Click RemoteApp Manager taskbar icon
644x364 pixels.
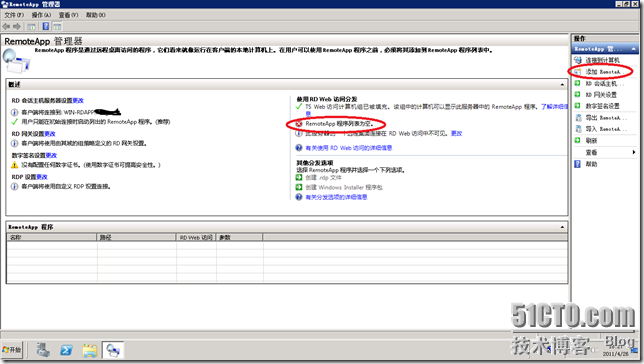(x=113, y=350)
